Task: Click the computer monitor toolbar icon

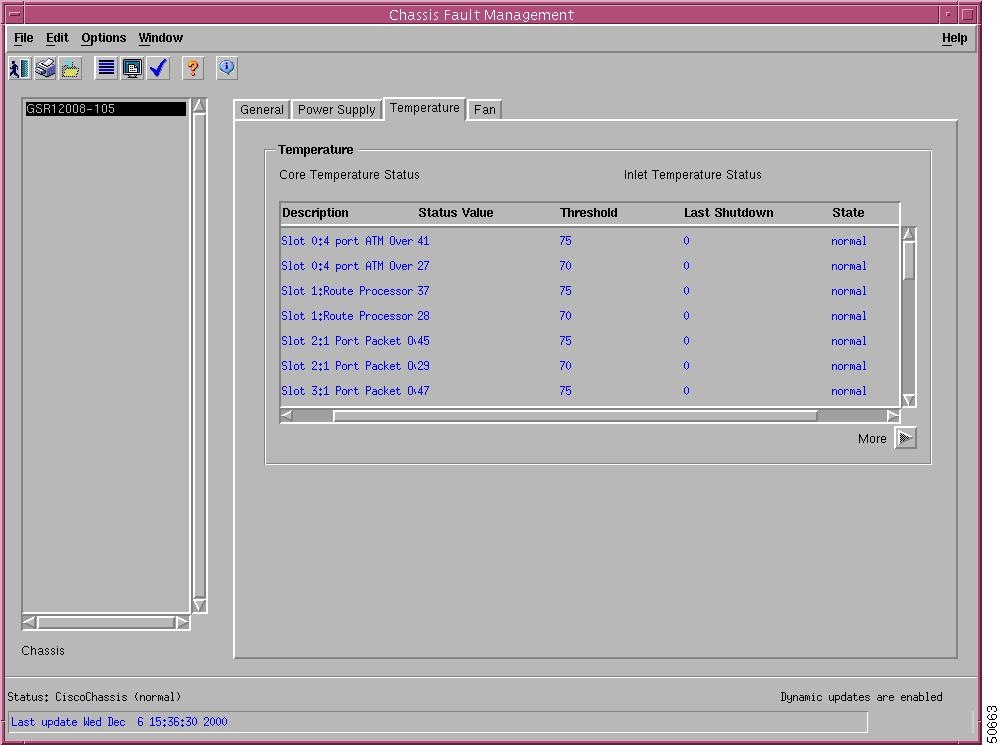Action: pyautogui.click(x=132, y=68)
